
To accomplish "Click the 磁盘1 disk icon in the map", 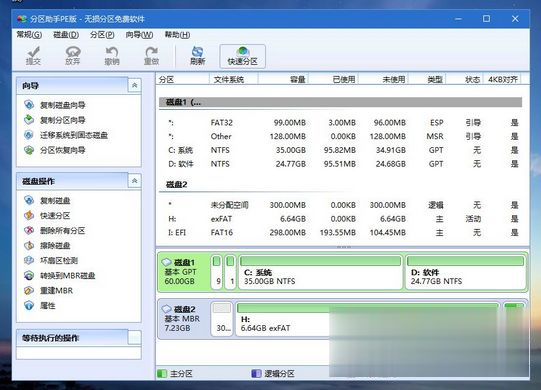I will tap(167, 262).
